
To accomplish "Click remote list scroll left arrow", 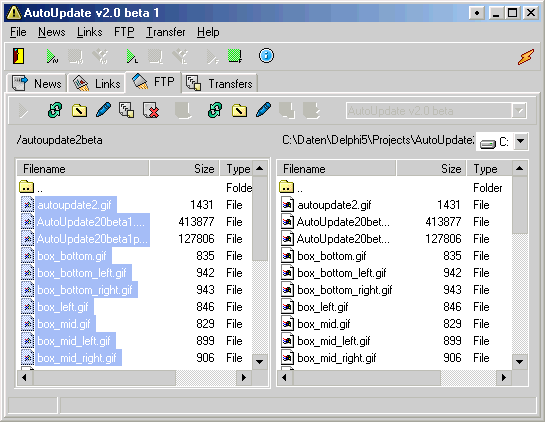I will click(x=24, y=378).
